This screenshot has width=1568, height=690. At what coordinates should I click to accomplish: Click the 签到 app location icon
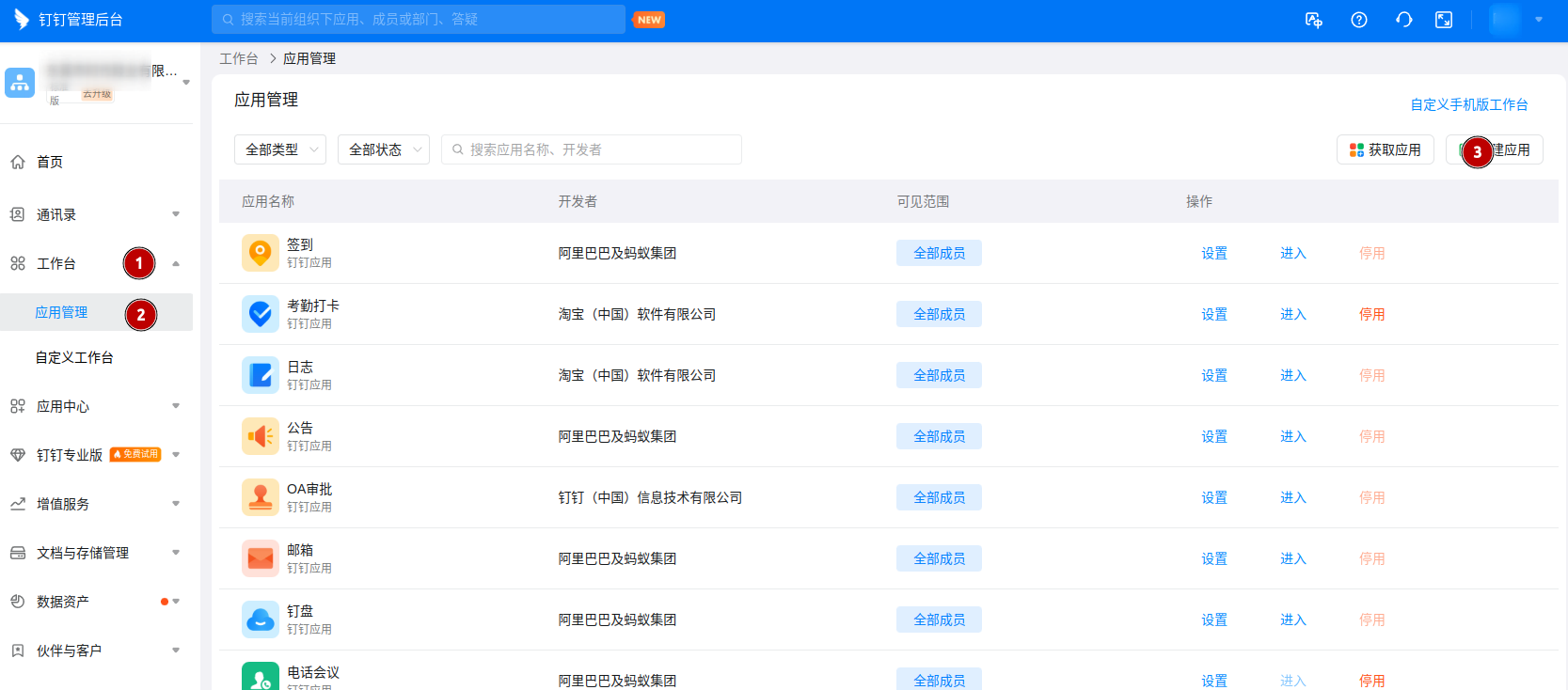pyautogui.click(x=261, y=253)
